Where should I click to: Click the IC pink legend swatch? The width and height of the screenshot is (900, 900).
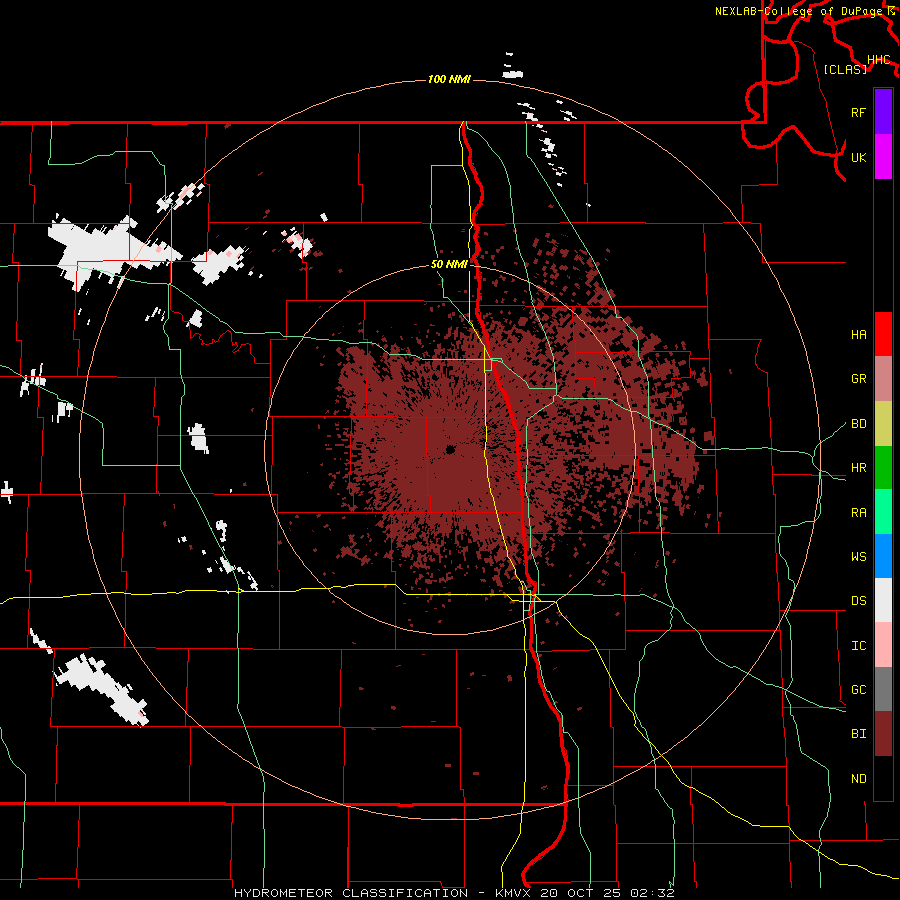click(x=883, y=645)
